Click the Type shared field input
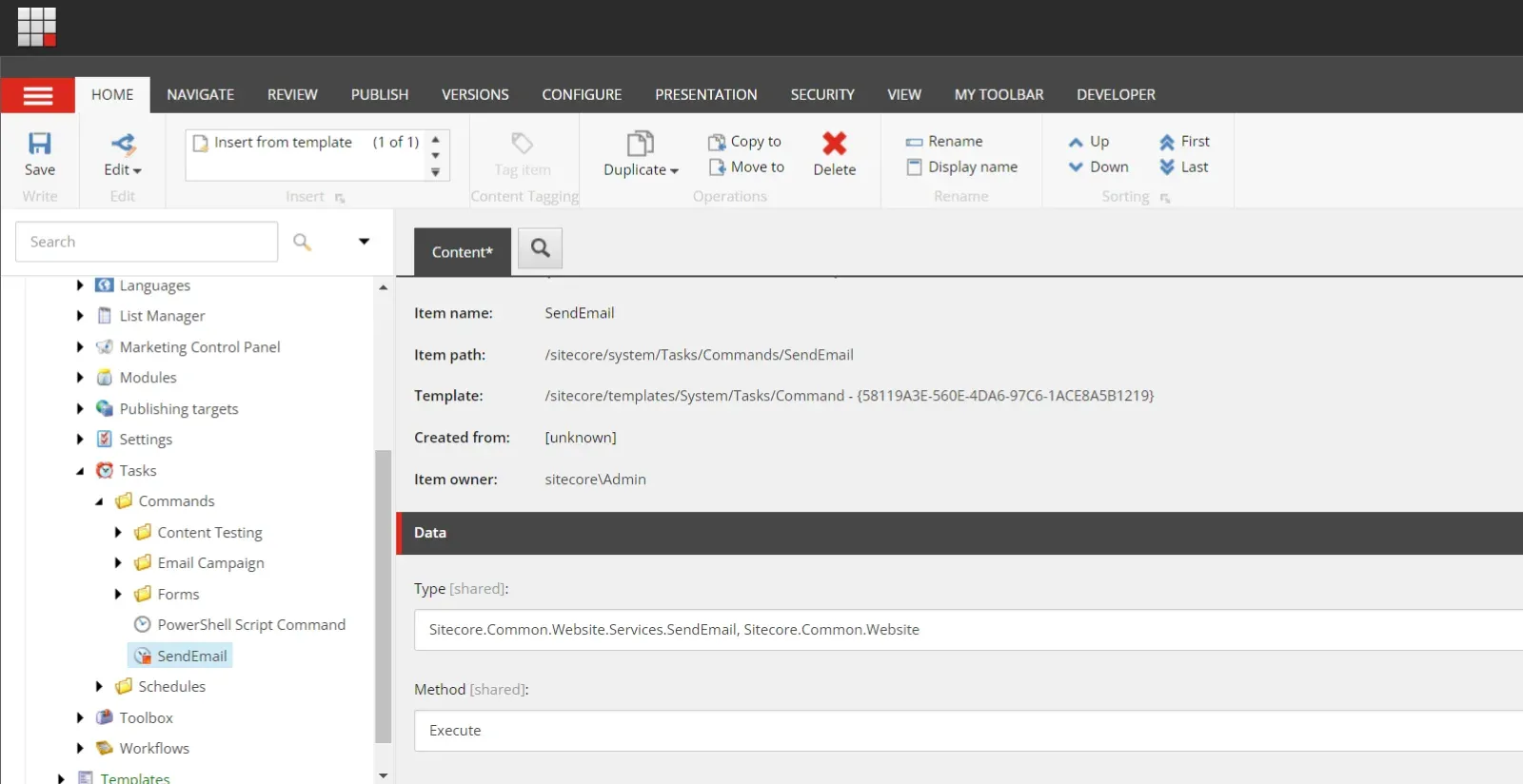The height and width of the screenshot is (784, 1523). [x=968, y=630]
